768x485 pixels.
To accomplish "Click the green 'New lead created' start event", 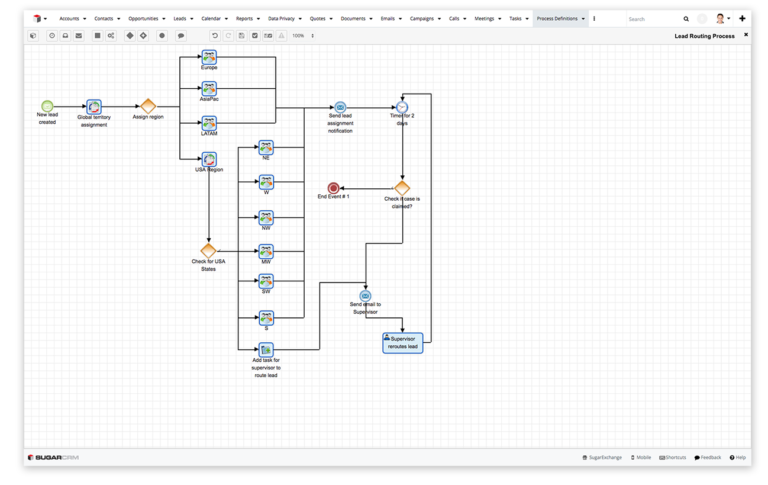I will pos(47,106).
